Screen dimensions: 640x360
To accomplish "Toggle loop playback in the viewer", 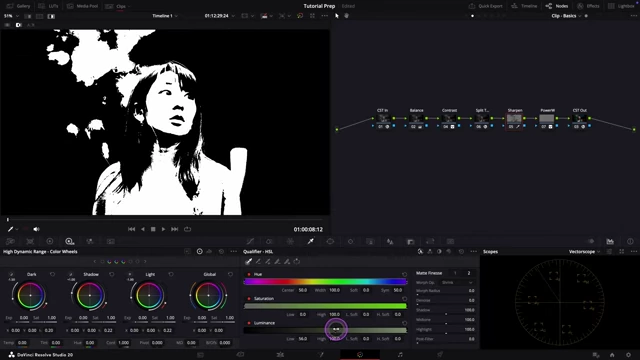I will pyautogui.click(x=187, y=229).
